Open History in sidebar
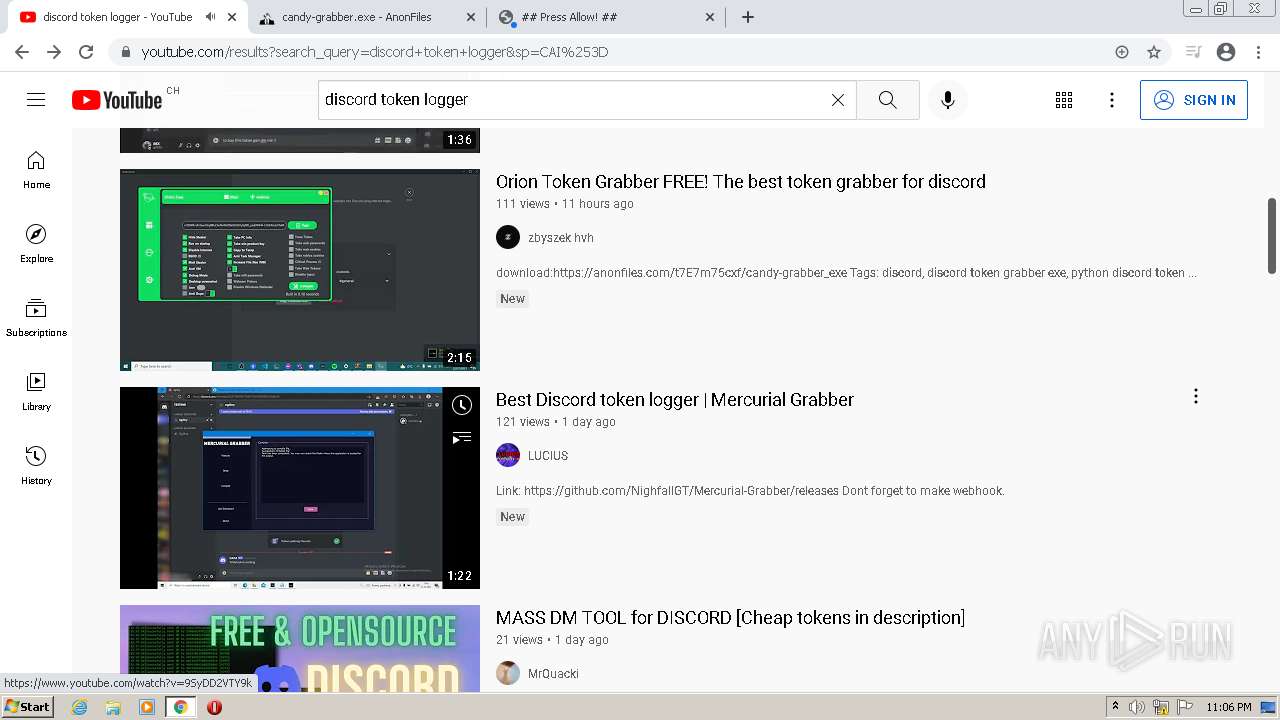Viewport: 1280px width, 720px height. [x=36, y=466]
